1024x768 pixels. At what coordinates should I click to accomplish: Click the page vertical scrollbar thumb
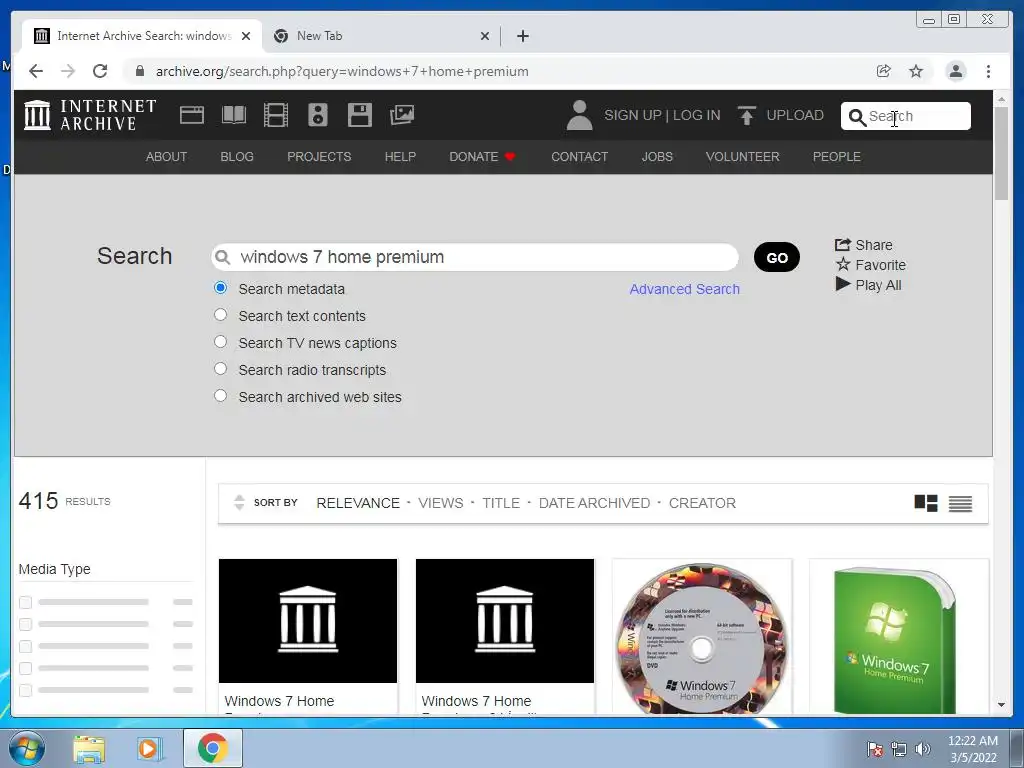[1001, 153]
